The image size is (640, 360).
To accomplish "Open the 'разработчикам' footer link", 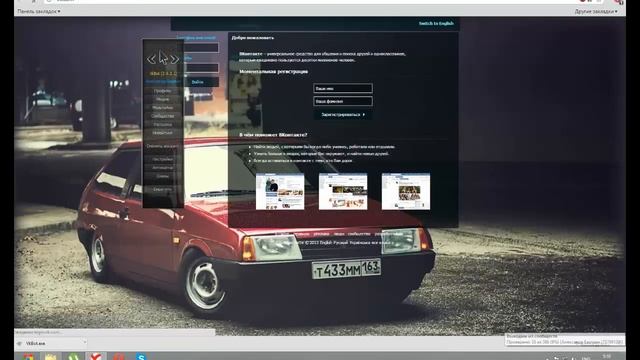I will (x=389, y=234).
